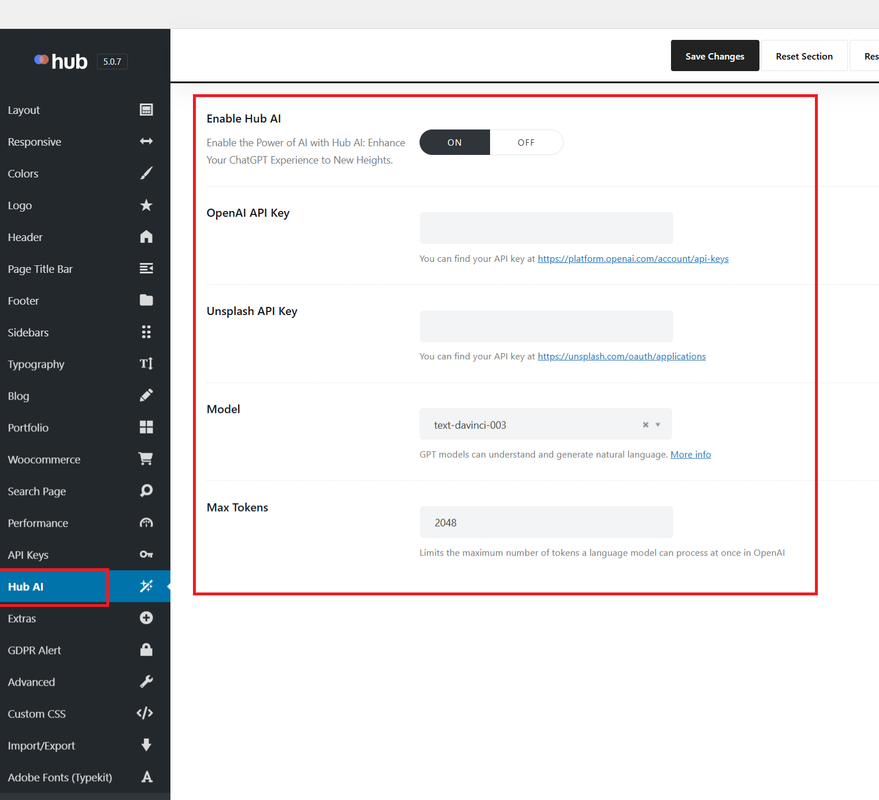Click the More info link under Model
Screen dimensions: 879x800
click(x=691, y=454)
